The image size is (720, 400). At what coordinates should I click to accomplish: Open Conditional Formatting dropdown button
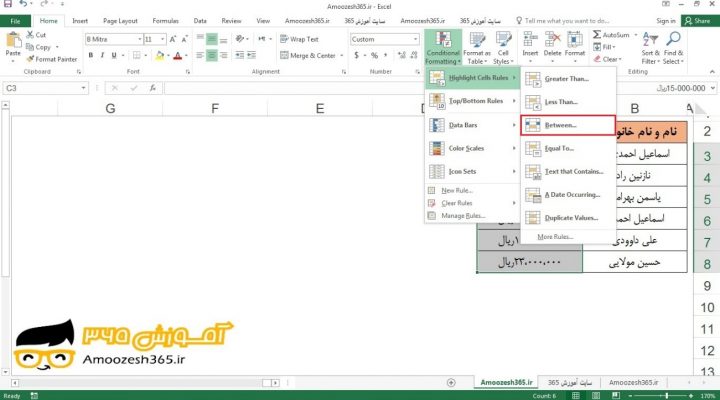[443, 48]
